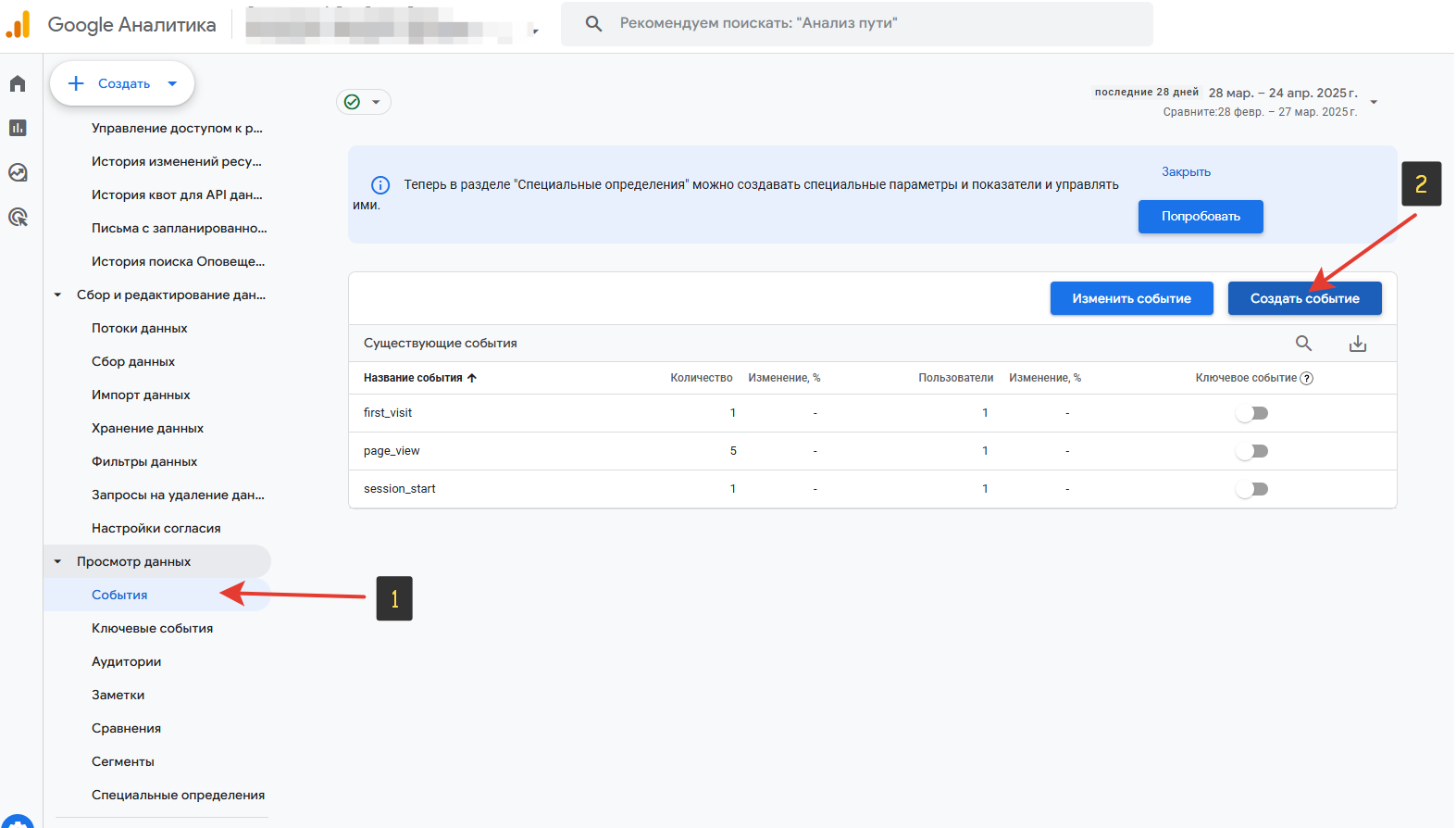The width and height of the screenshot is (1456, 828).
Task: Toggle key event for page_view
Action: [x=1251, y=451]
